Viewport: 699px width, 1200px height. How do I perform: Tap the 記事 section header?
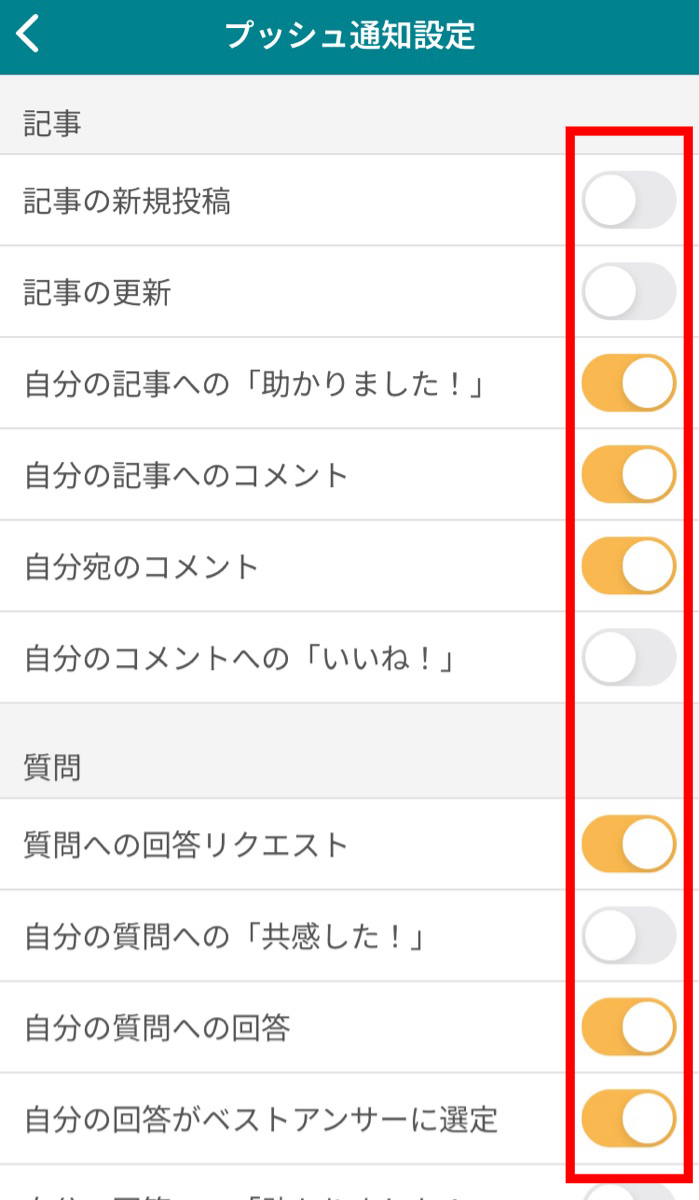pyautogui.click(x=52, y=123)
